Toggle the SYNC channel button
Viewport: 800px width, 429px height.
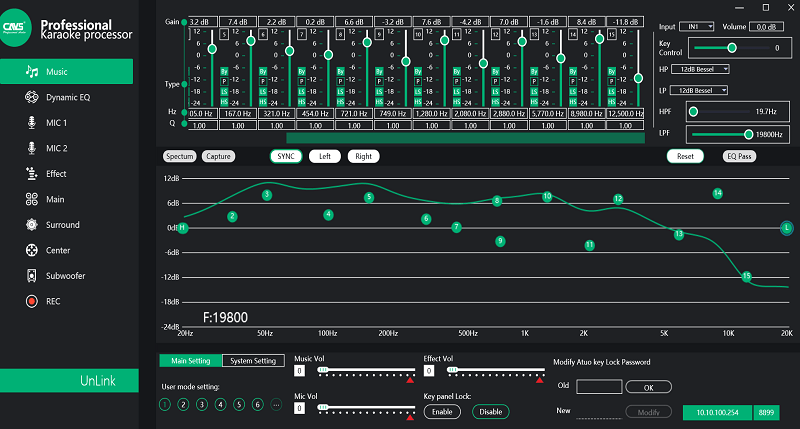click(286, 156)
